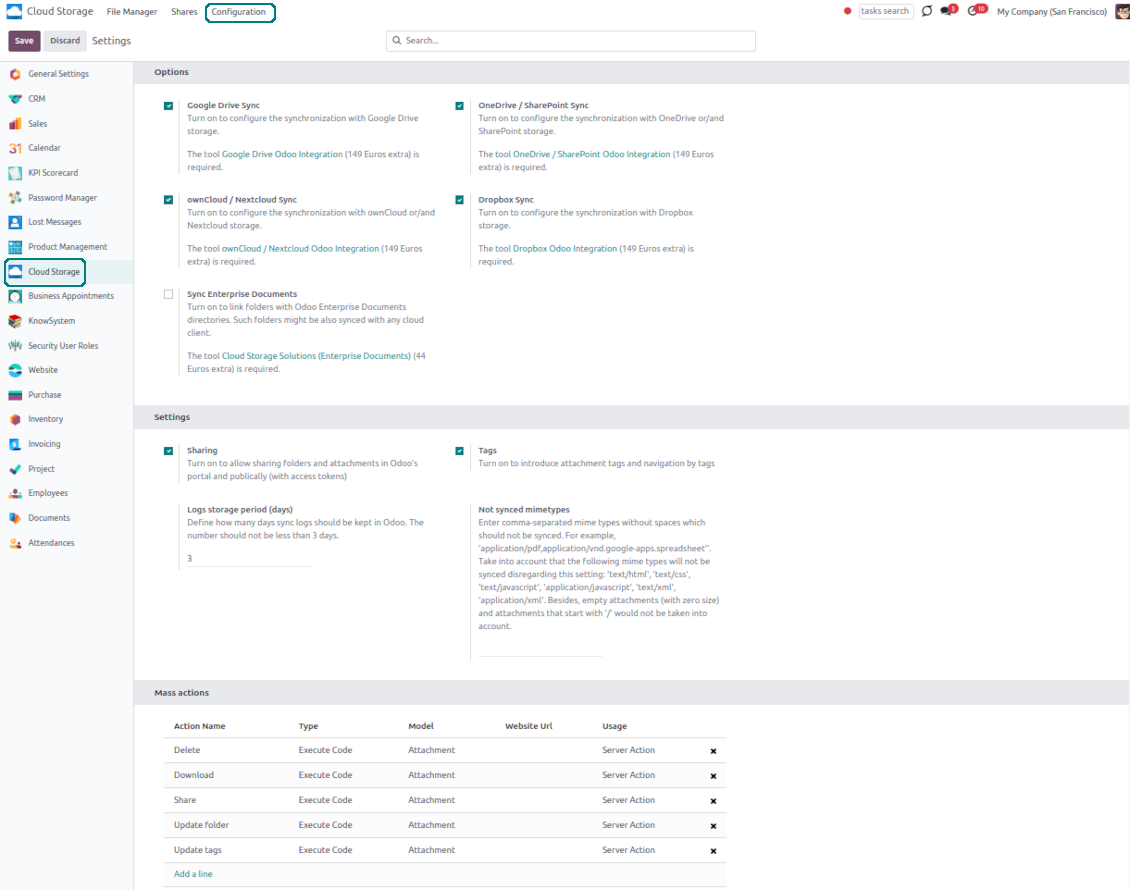Click Add a line in Mass actions
1130x890 pixels.
tap(193, 874)
